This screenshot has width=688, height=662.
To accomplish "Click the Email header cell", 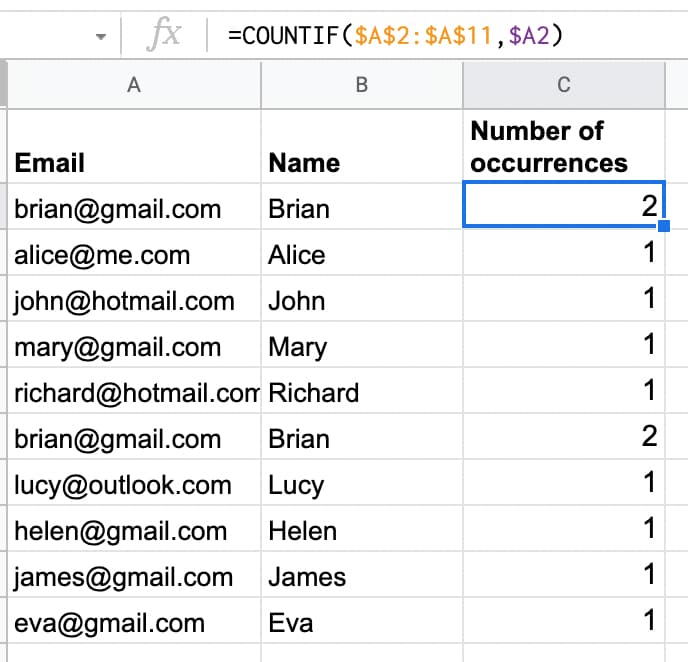I will click(x=134, y=146).
